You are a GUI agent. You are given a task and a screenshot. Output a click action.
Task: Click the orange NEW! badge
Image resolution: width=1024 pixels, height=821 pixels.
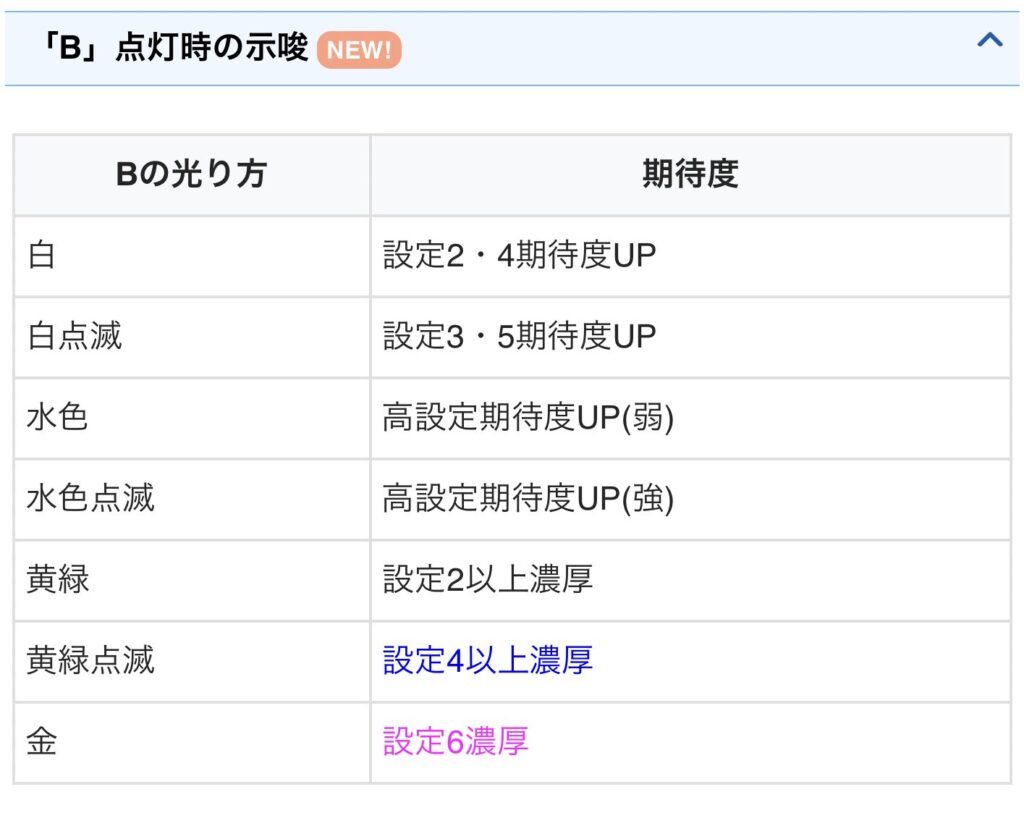click(359, 49)
